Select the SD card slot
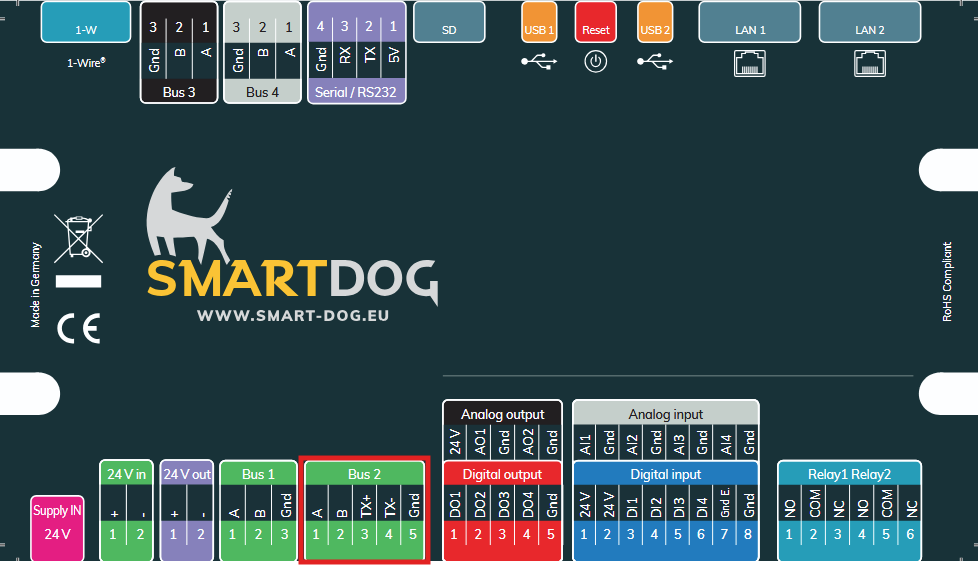 [449, 30]
